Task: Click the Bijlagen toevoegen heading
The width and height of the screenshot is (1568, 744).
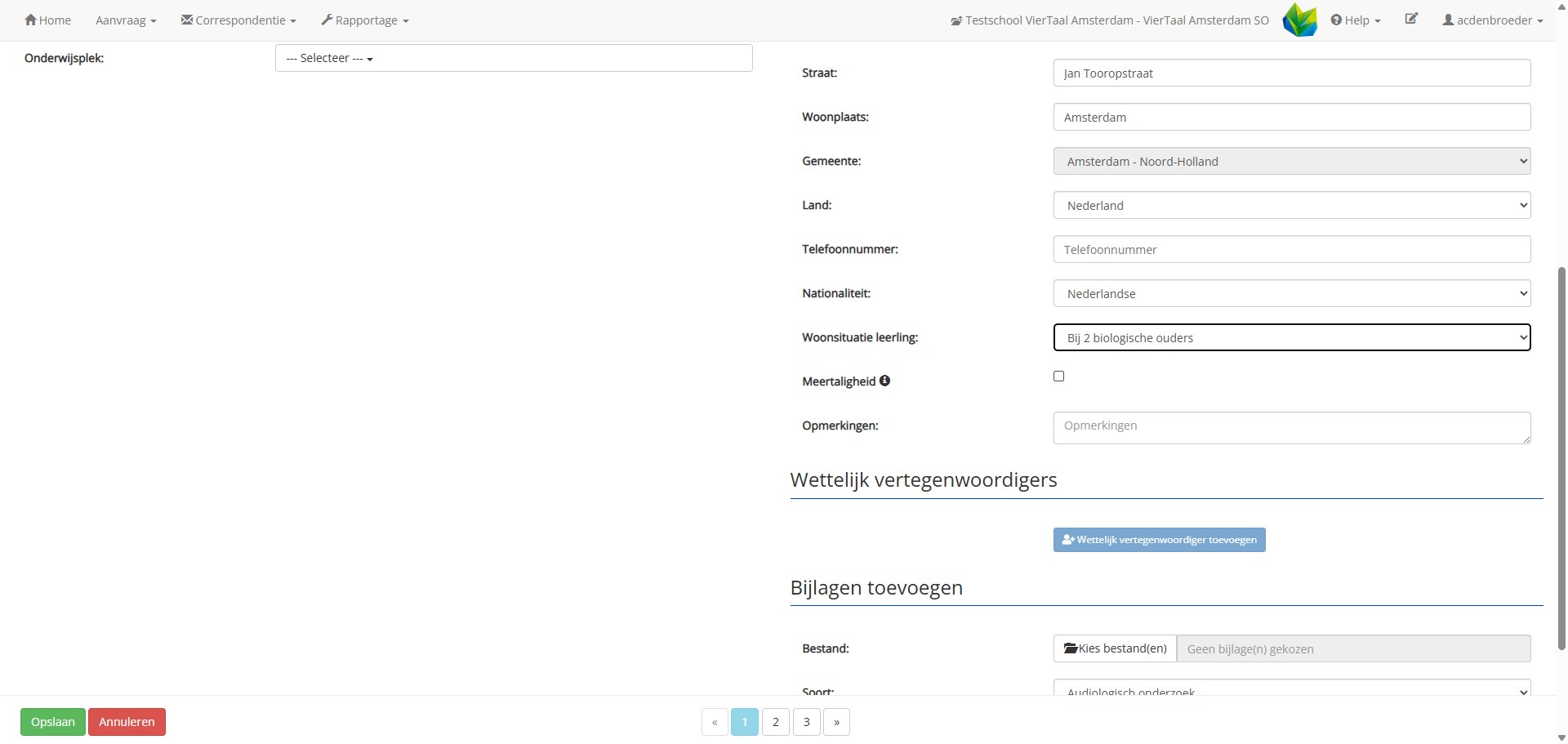Action: (876, 587)
